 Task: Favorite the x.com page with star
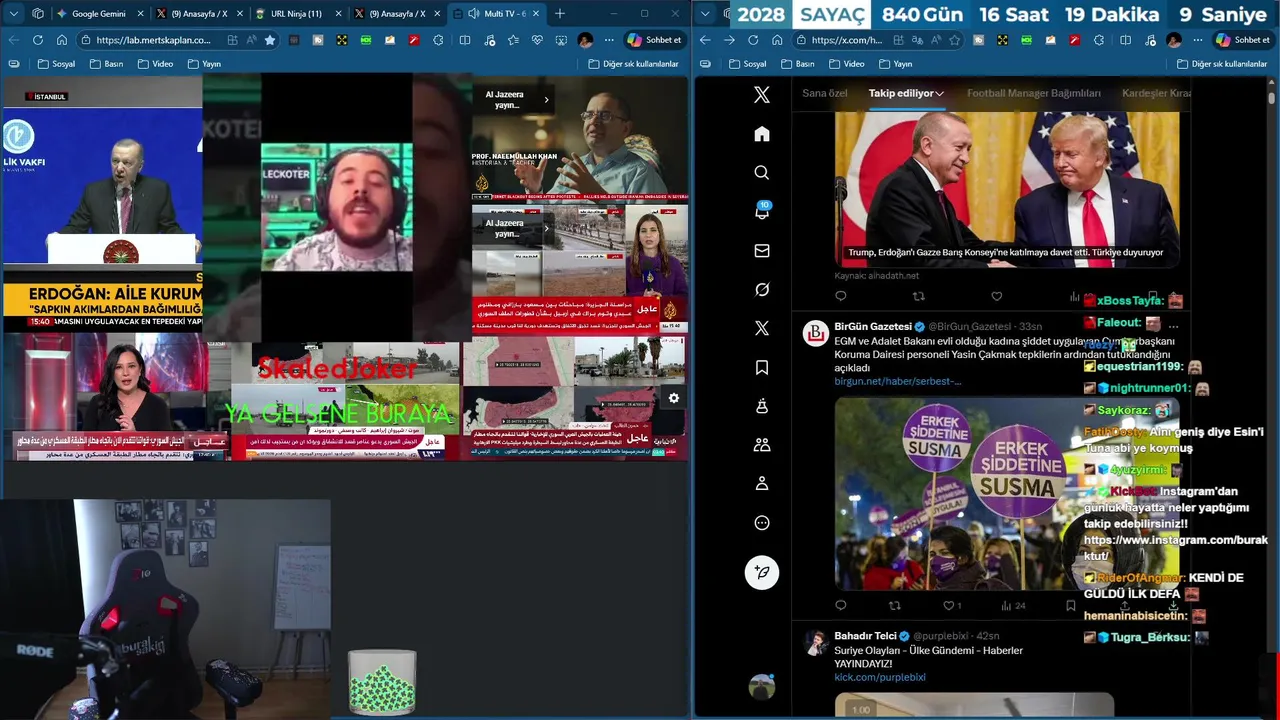pos(955,40)
